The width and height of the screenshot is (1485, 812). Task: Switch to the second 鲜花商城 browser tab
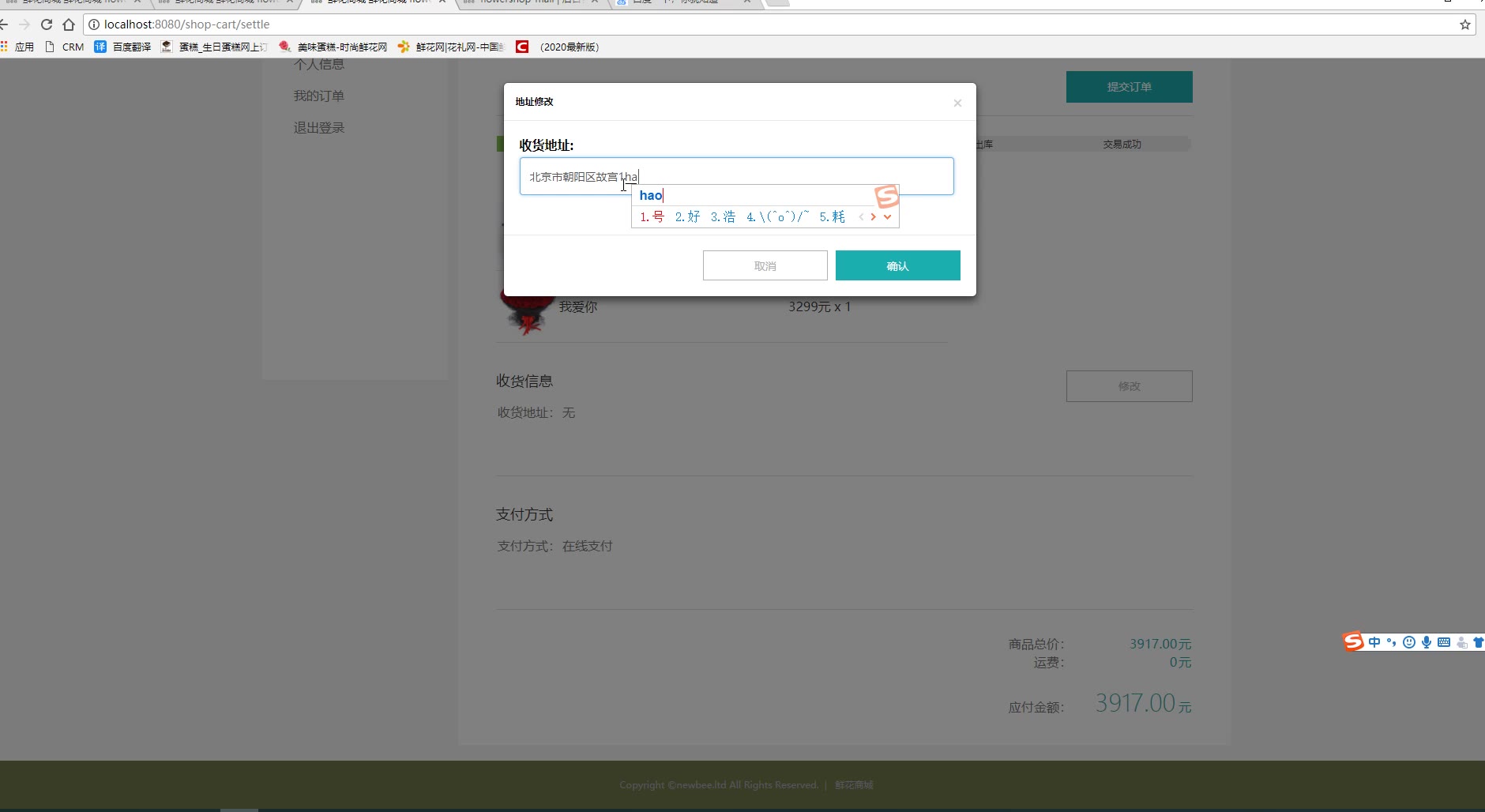point(225,2)
